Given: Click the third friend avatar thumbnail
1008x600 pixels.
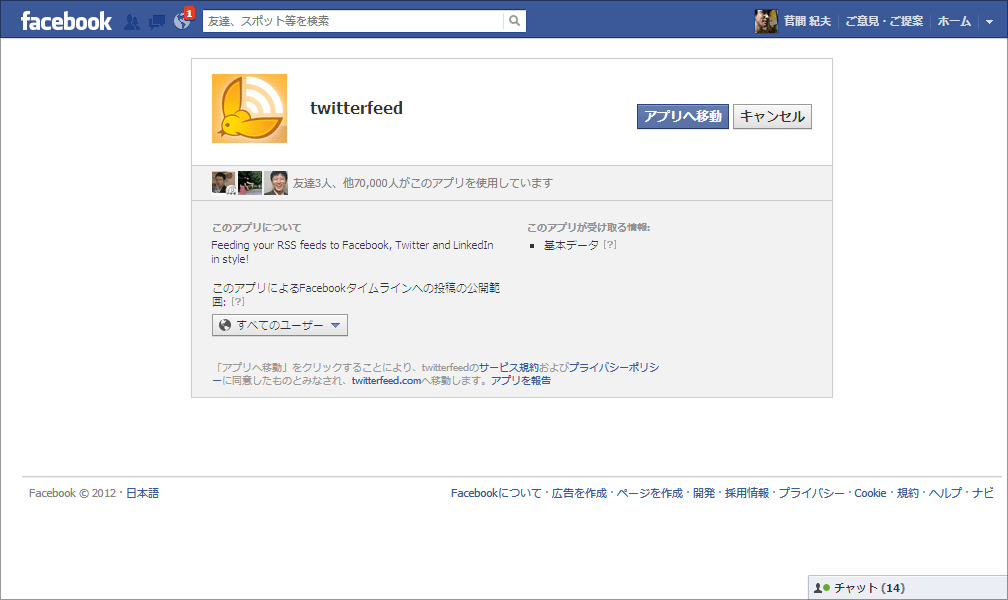Looking at the screenshot, I should (x=276, y=183).
